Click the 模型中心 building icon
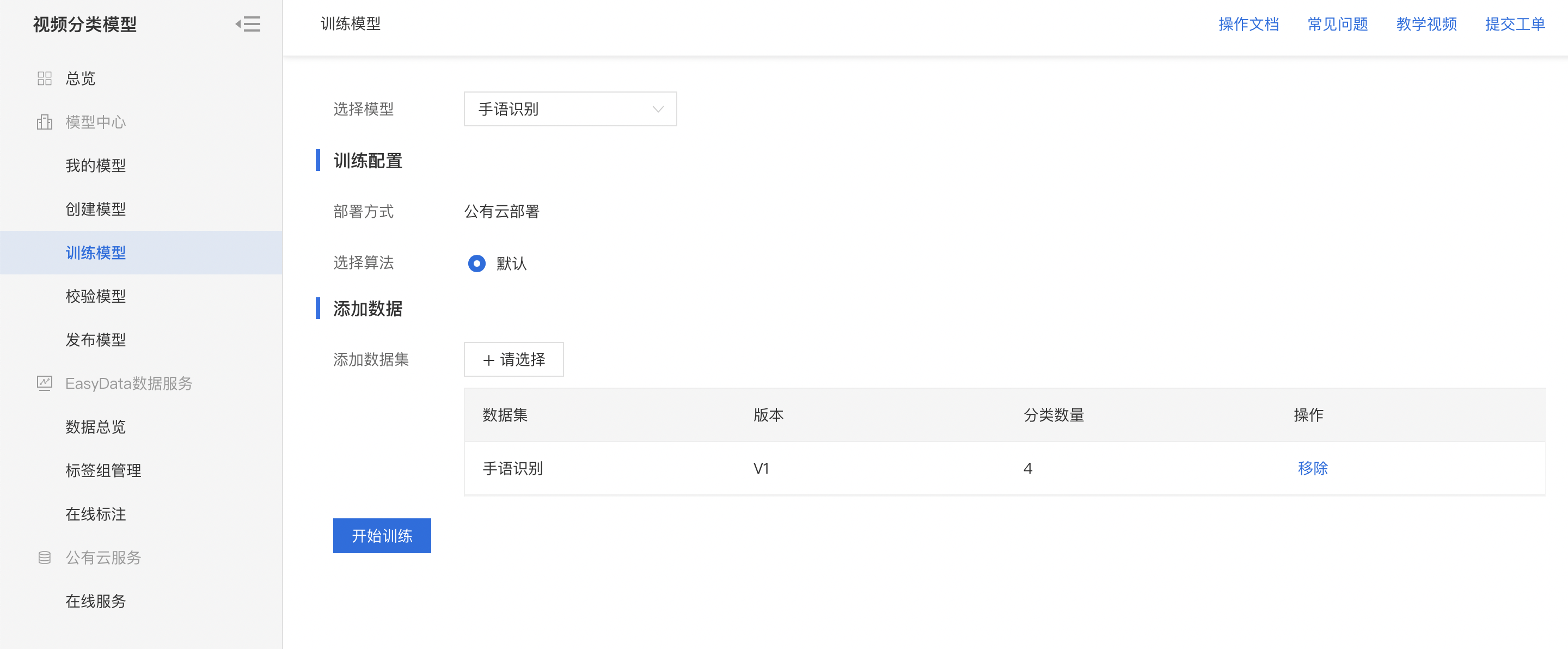The width and height of the screenshot is (1568, 649). click(45, 122)
